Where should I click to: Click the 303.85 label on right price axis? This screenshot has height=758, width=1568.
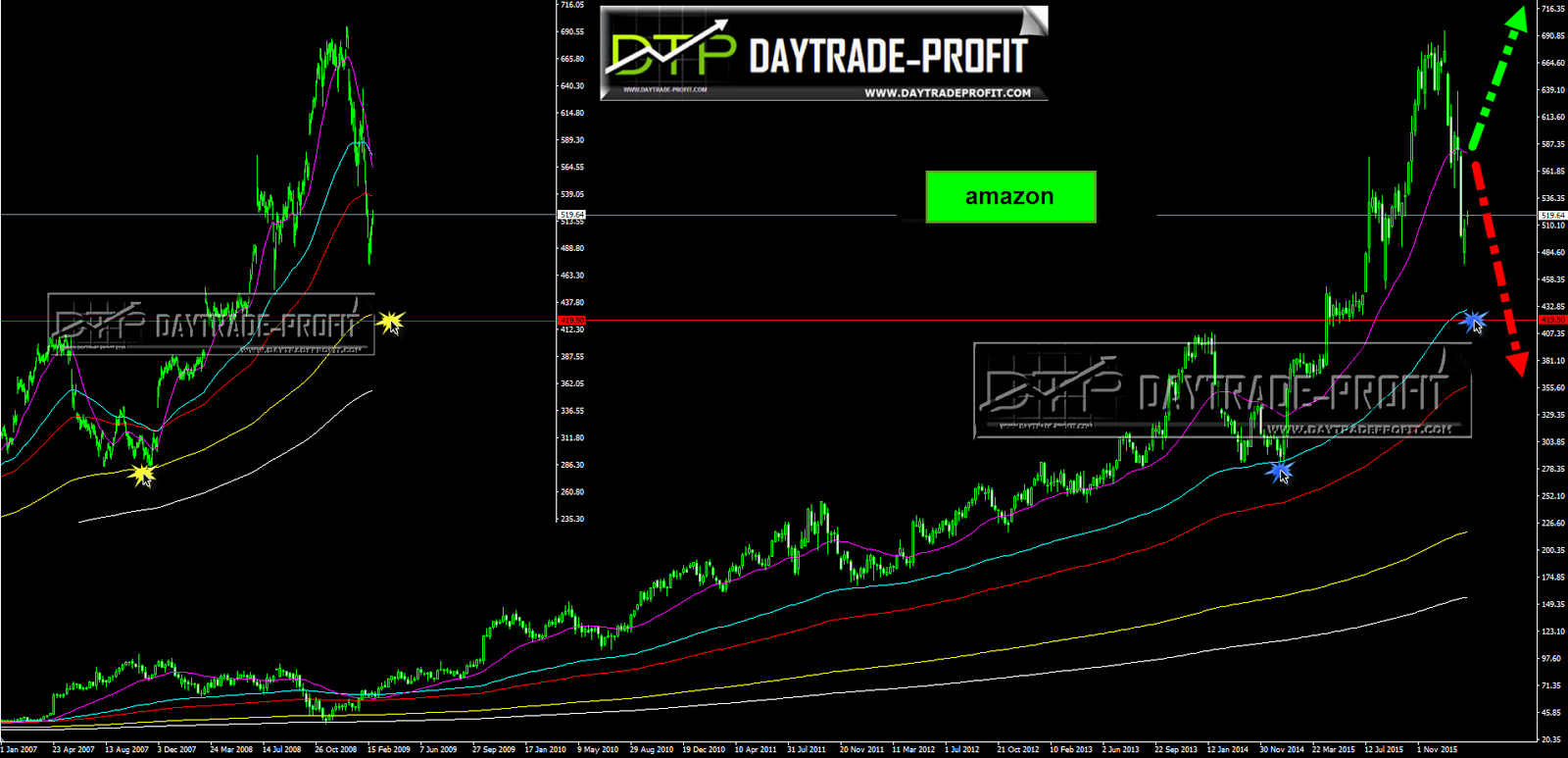click(x=1553, y=442)
